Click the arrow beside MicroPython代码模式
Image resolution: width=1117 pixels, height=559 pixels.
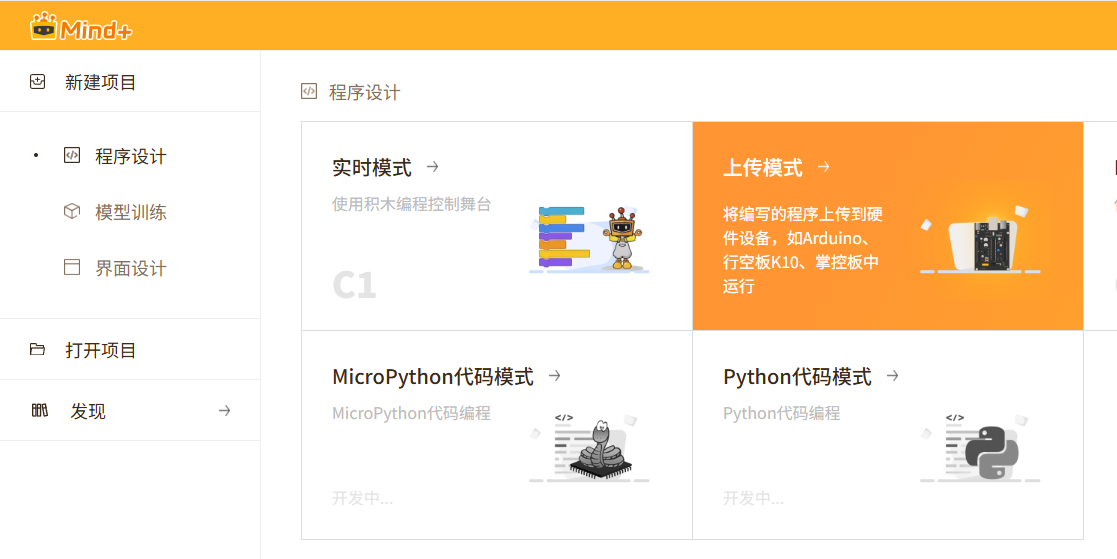(x=555, y=376)
